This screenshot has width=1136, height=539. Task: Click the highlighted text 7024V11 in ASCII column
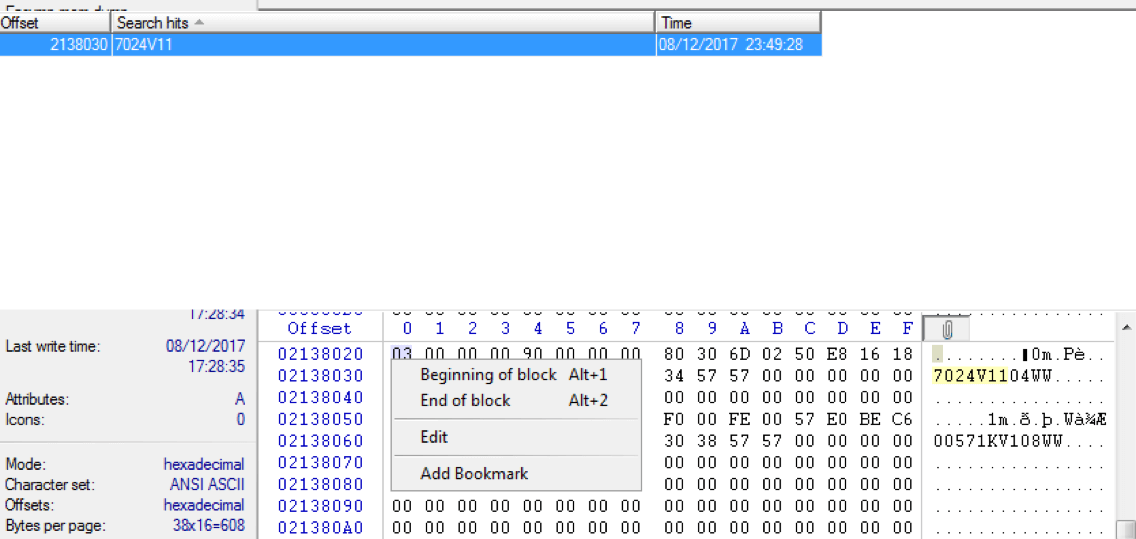tap(970, 376)
